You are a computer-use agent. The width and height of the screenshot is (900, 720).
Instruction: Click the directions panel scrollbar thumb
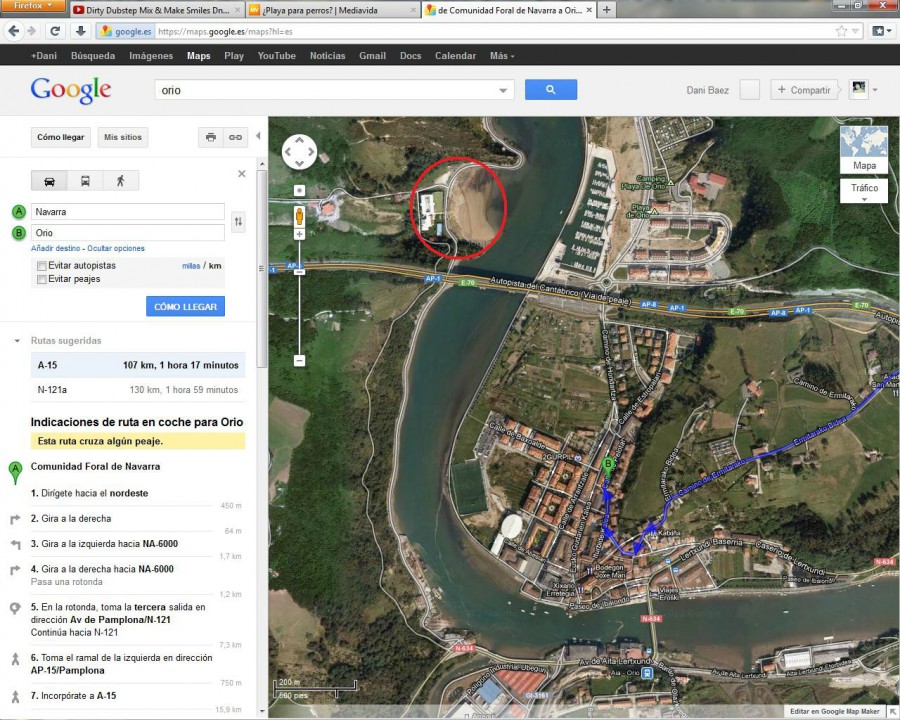(x=262, y=269)
